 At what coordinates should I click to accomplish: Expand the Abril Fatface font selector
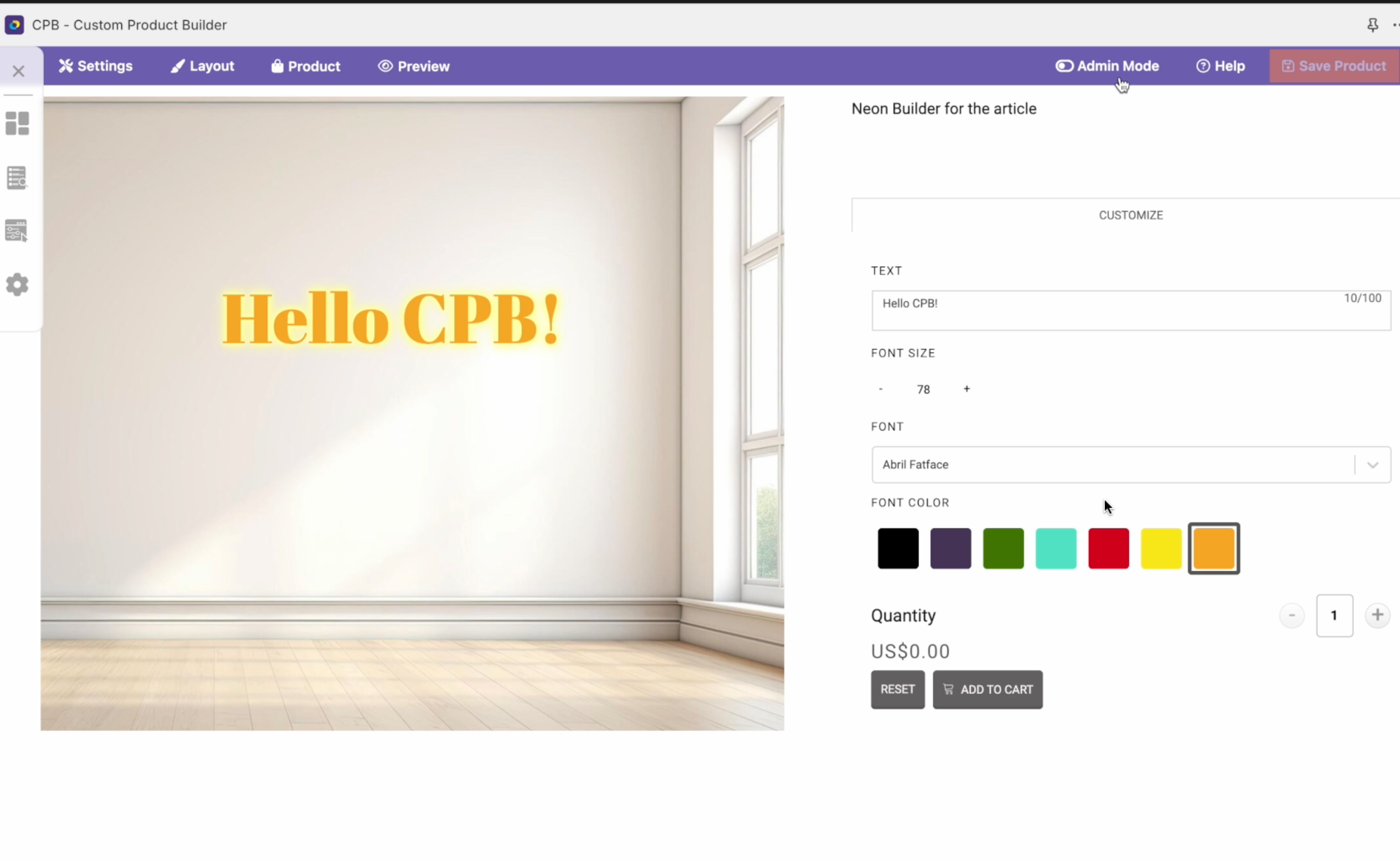pos(1131,465)
